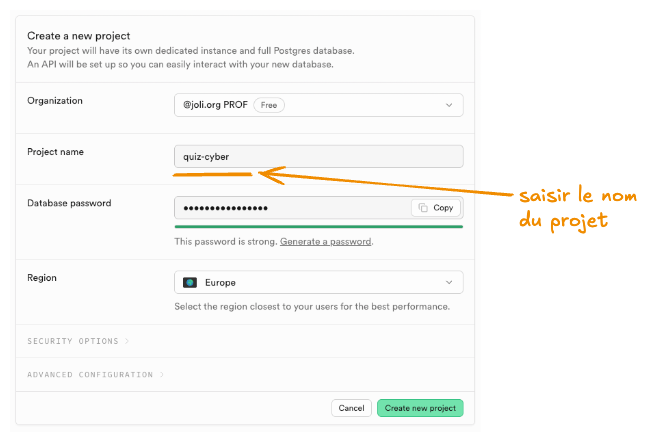Click the Europe region globe icon
The image size is (647, 442).
[190, 283]
